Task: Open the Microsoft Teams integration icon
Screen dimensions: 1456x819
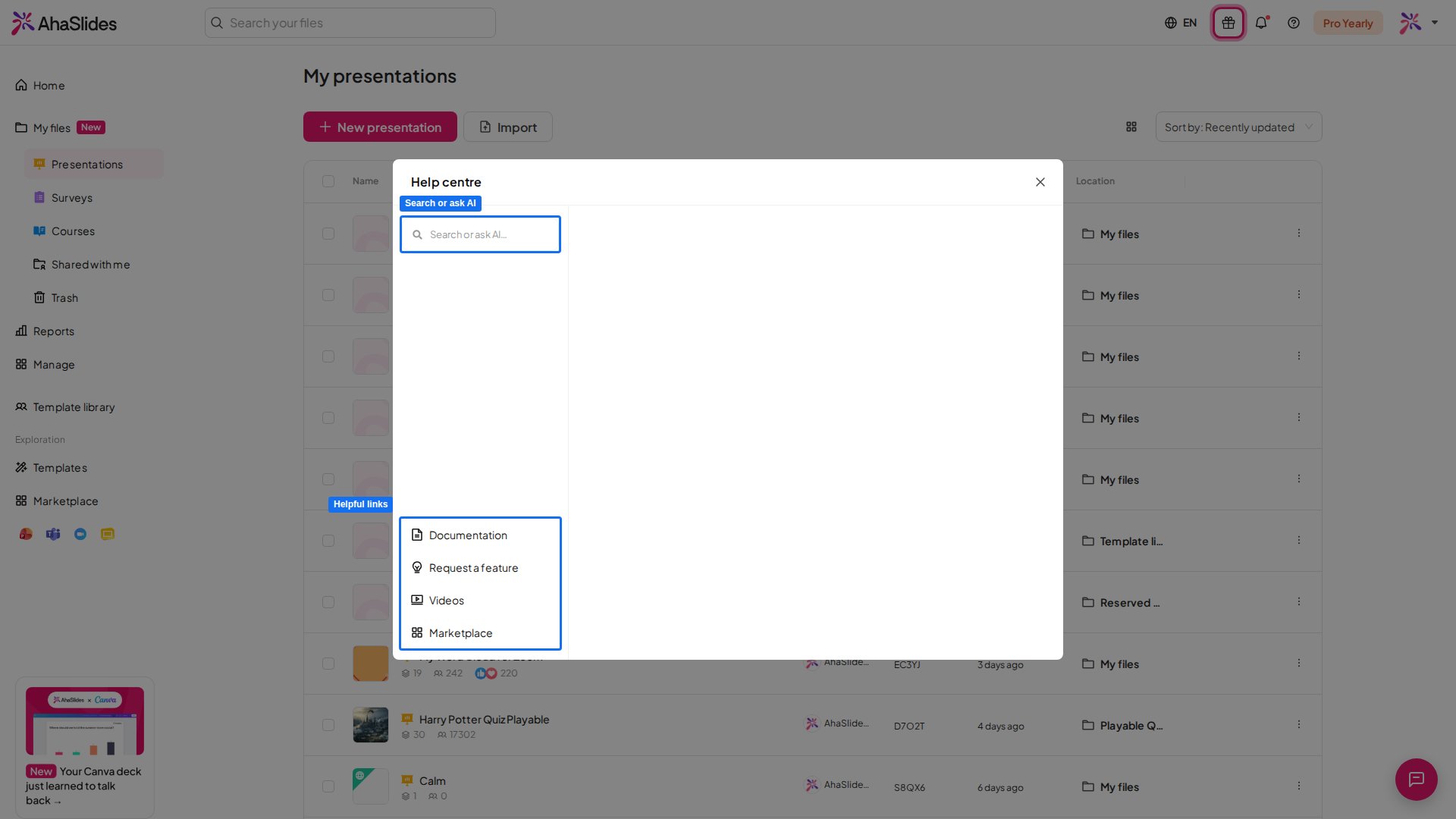Action: click(53, 534)
